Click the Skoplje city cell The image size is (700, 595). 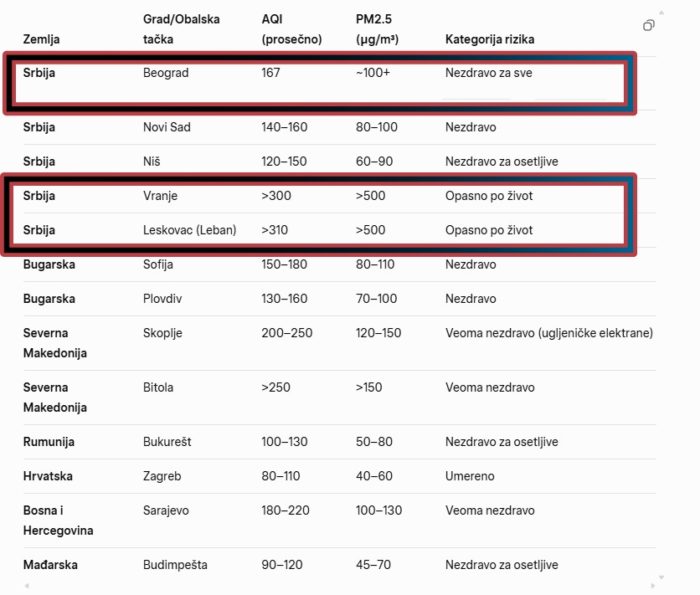pyautogui.click(x=165, y=333)
